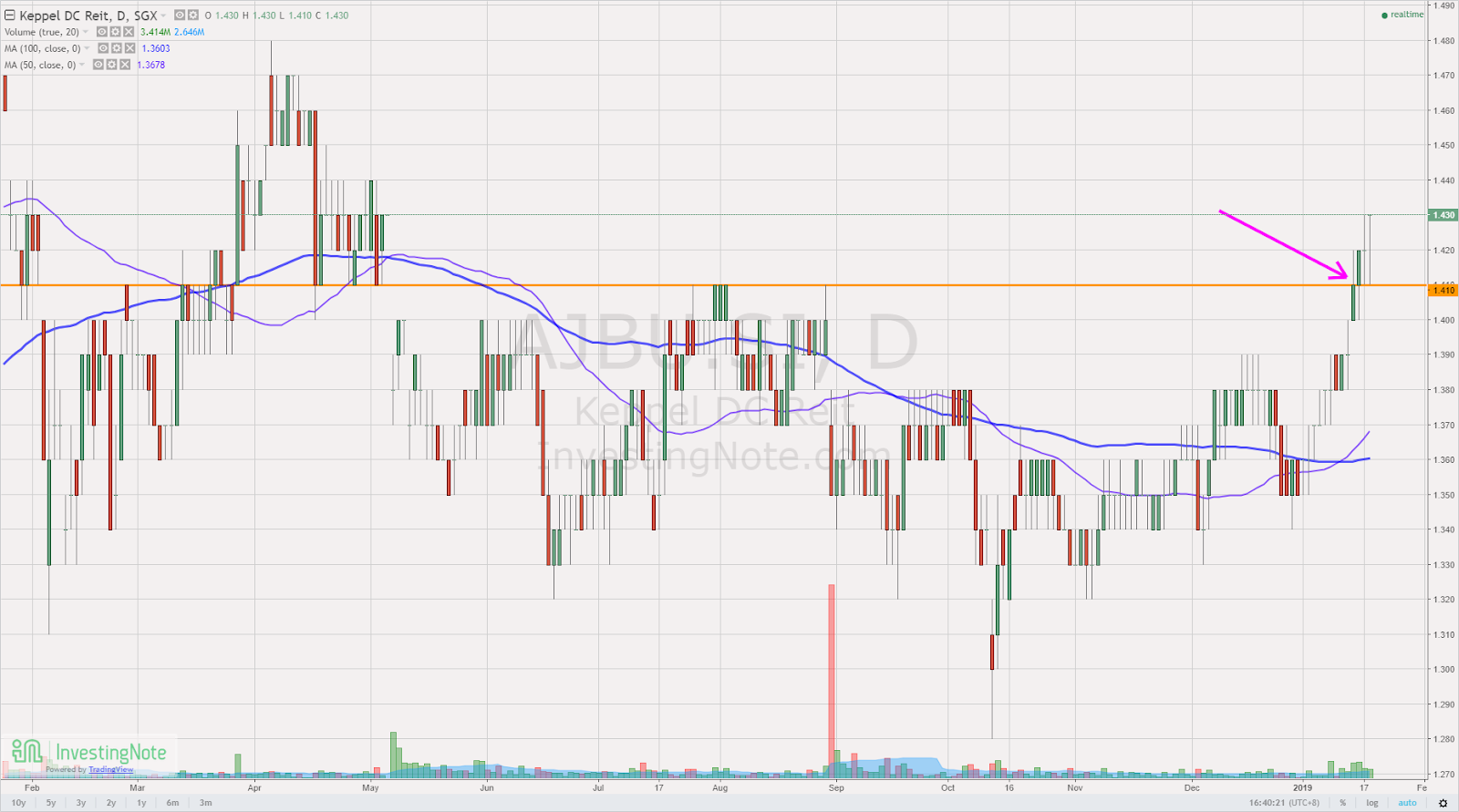The height and width of the screenshot is (812, 1459).
Task: Click the volume MA value 2.646M
Action: click(189, 32)
